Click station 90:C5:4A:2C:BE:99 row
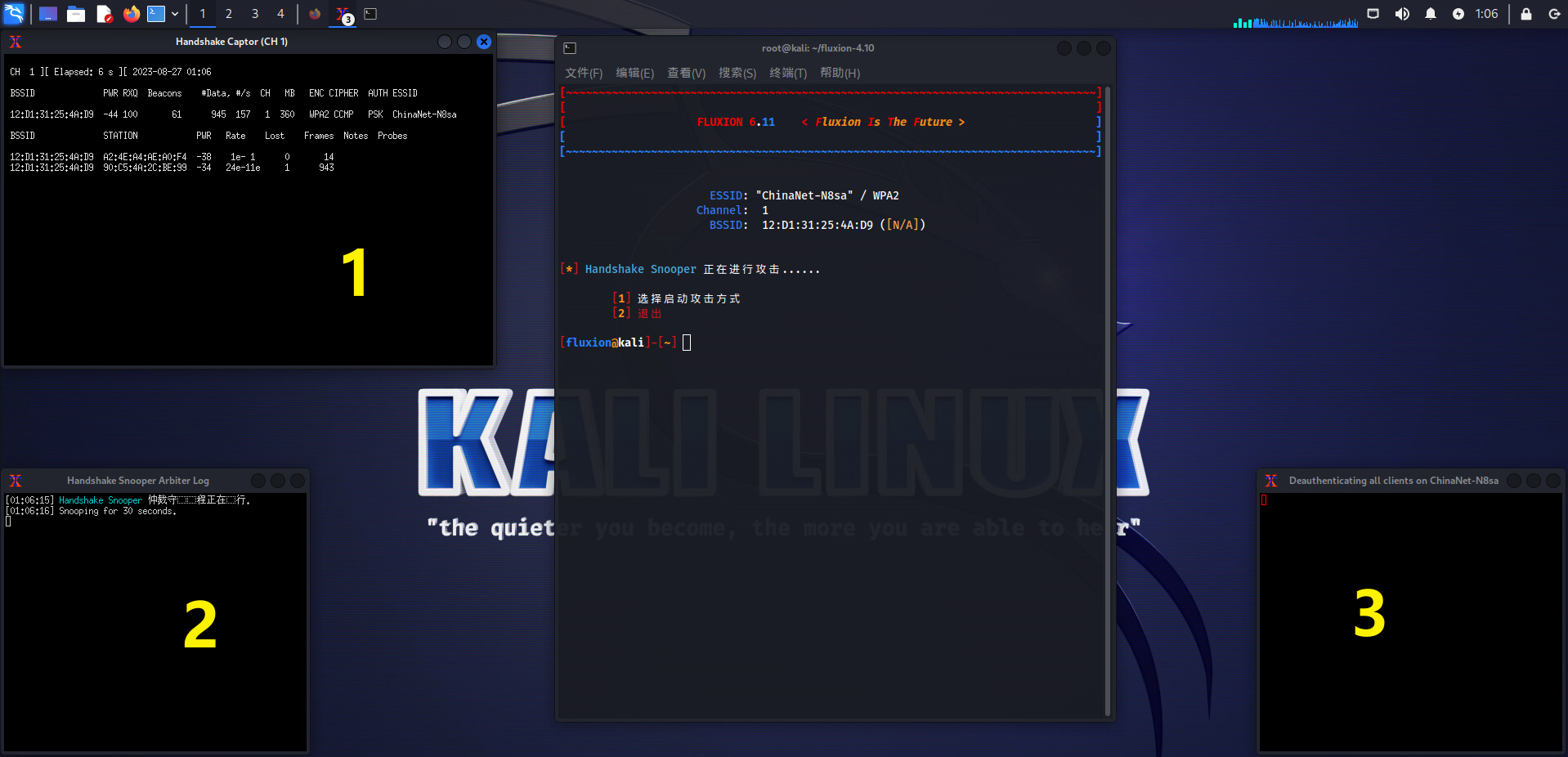Screen dimensions: 1568x757 pyautogui.click(x=172, y=168)
